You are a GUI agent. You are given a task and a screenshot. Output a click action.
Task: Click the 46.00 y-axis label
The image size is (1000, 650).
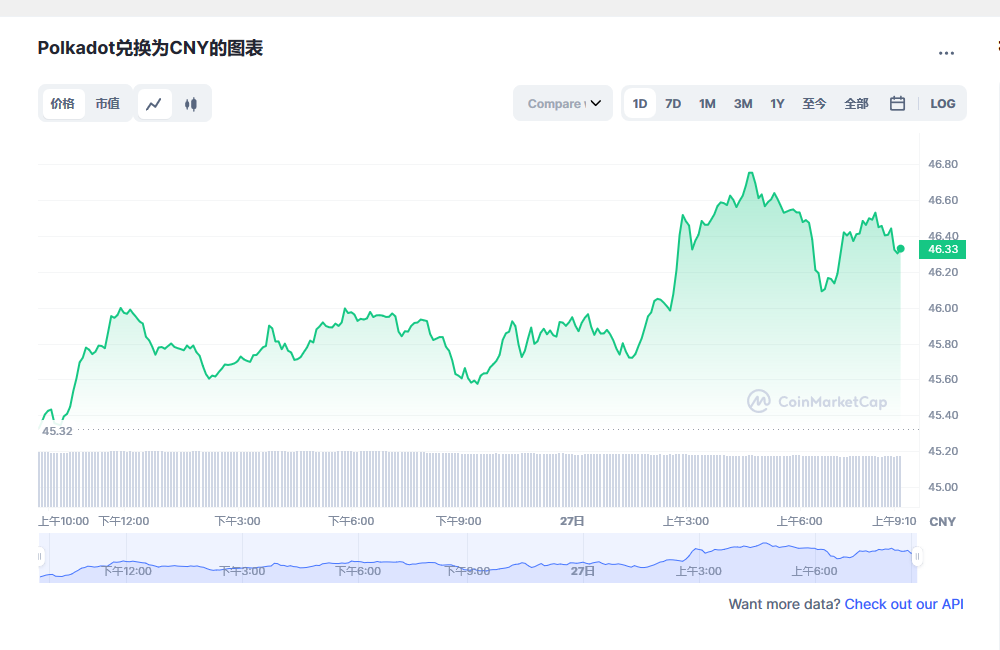943,308
